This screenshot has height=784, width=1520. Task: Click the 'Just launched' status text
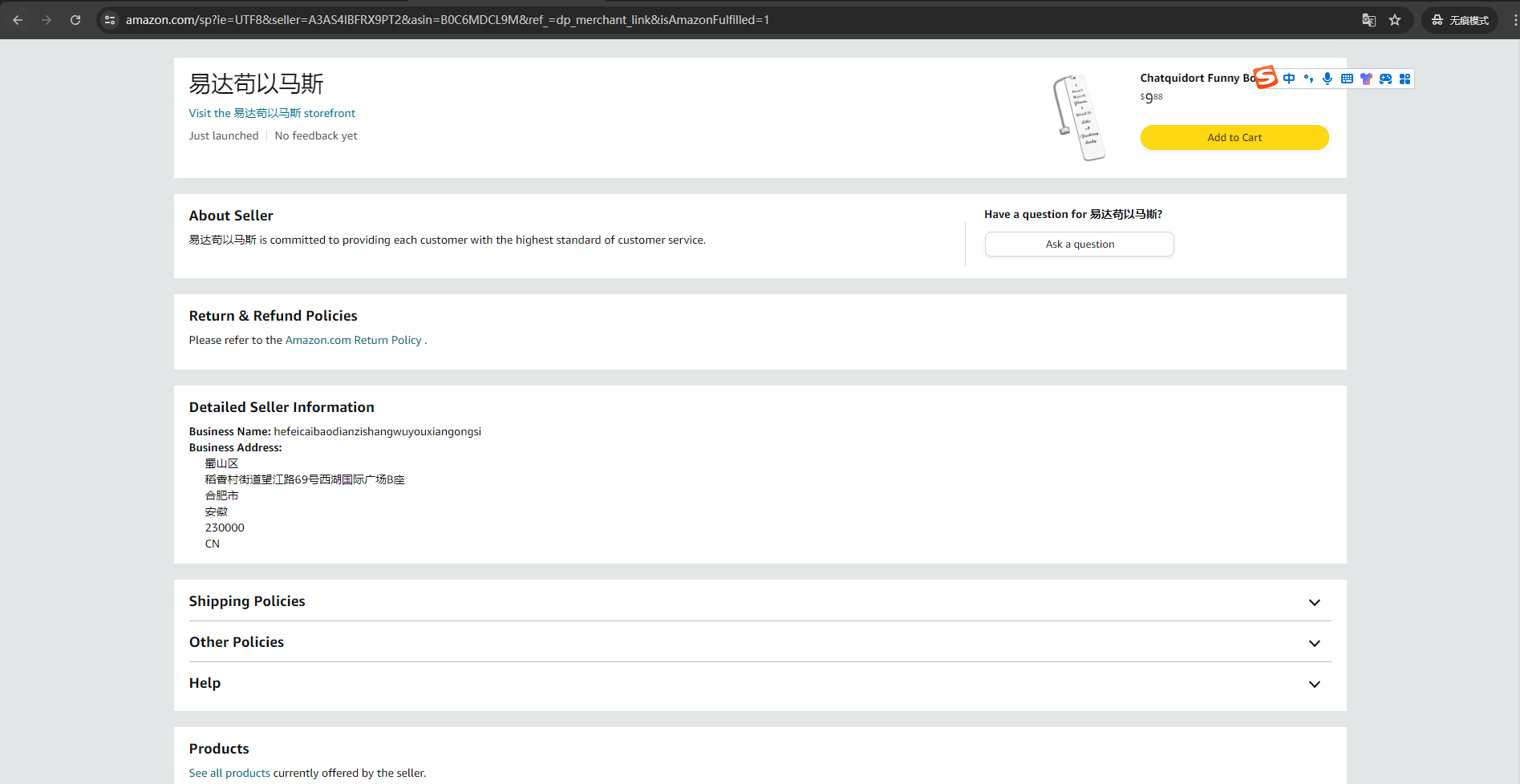click(x=224, y=135)
